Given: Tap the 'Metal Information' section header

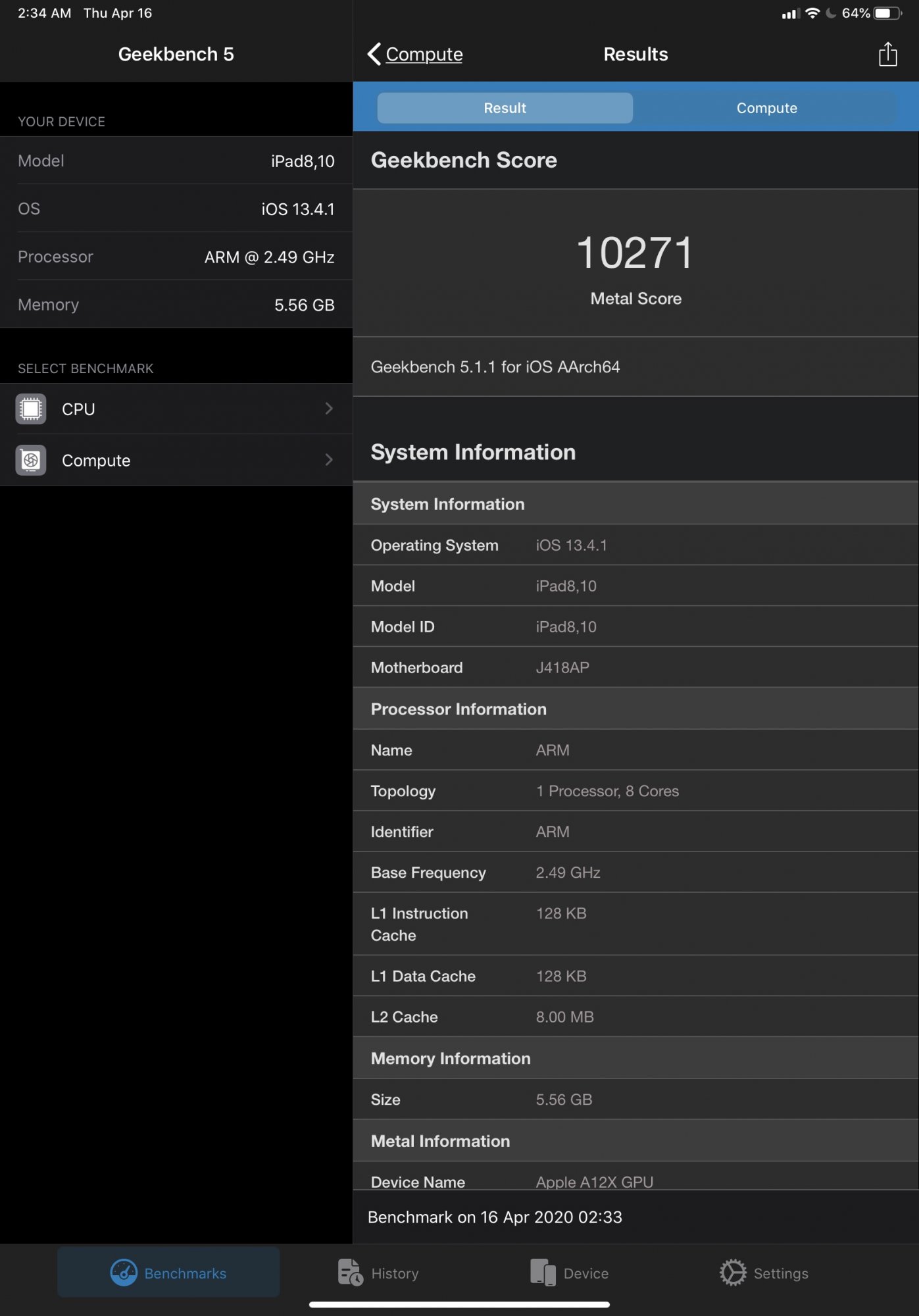Looking at the screenshot, I should coord(440,1141).
